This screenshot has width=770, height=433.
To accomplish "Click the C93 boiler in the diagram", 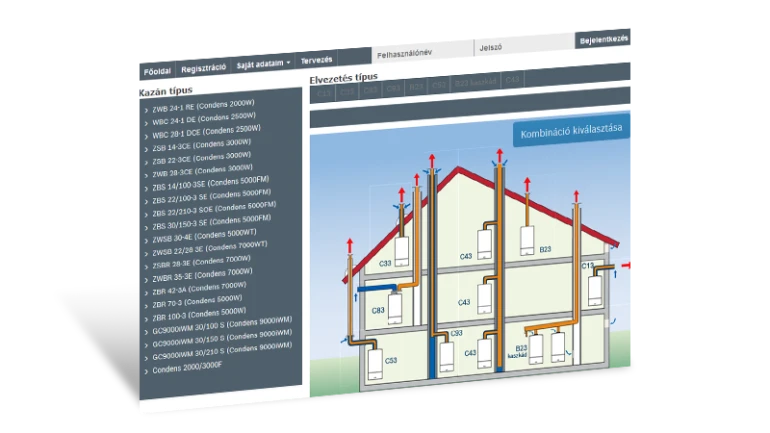I will [446, 357].
